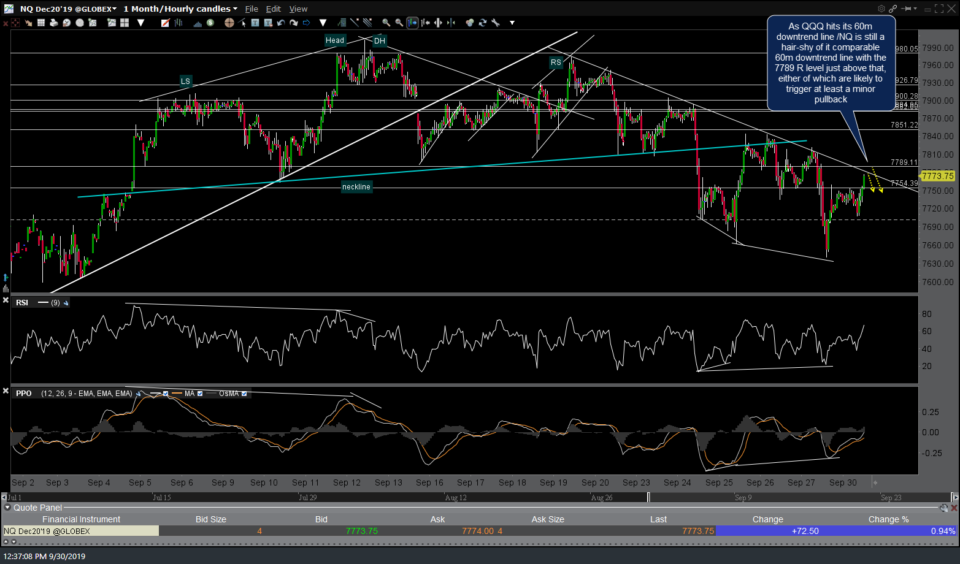Open the data table grid icon

click(41, 23)
